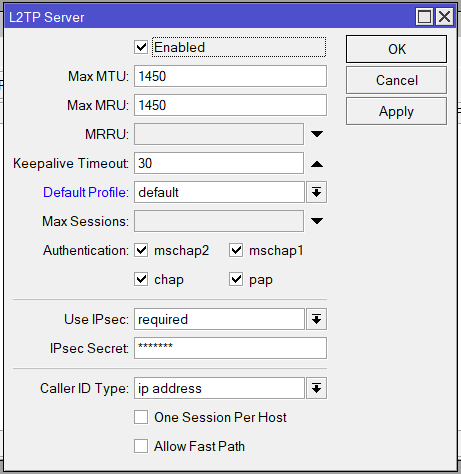461x474 pixels.
Task: Enable One Session Per Host
Action: 141,417
